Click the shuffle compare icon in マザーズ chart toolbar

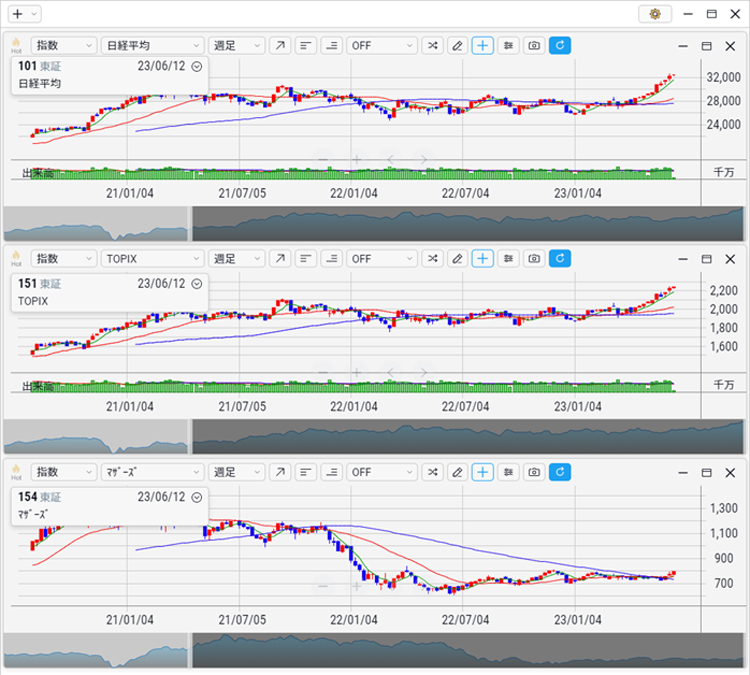[432, 472]
